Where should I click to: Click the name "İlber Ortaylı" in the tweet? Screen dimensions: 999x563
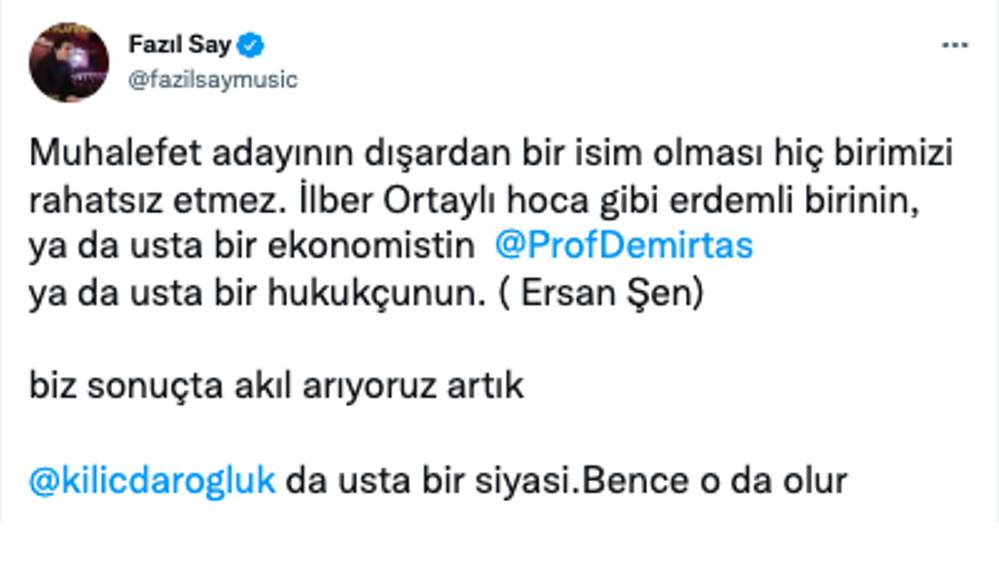(x=351, y=200)
